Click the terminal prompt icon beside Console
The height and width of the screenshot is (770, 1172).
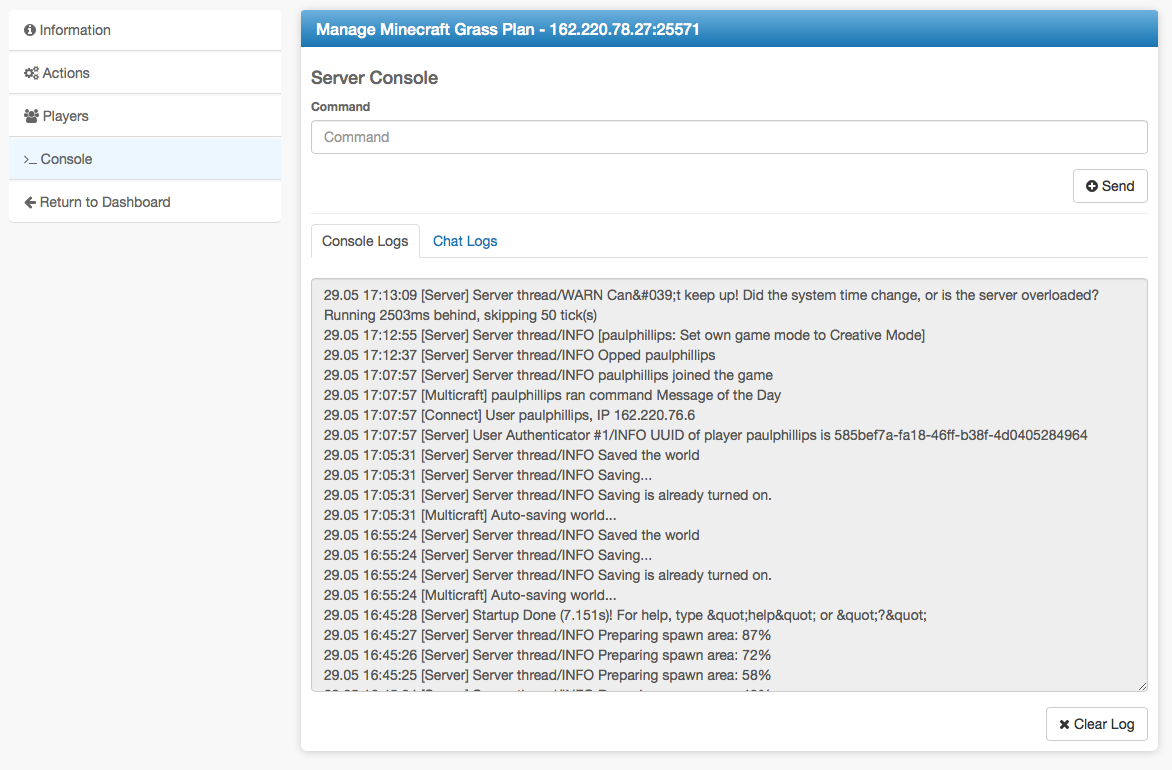[x=30, y=160]
